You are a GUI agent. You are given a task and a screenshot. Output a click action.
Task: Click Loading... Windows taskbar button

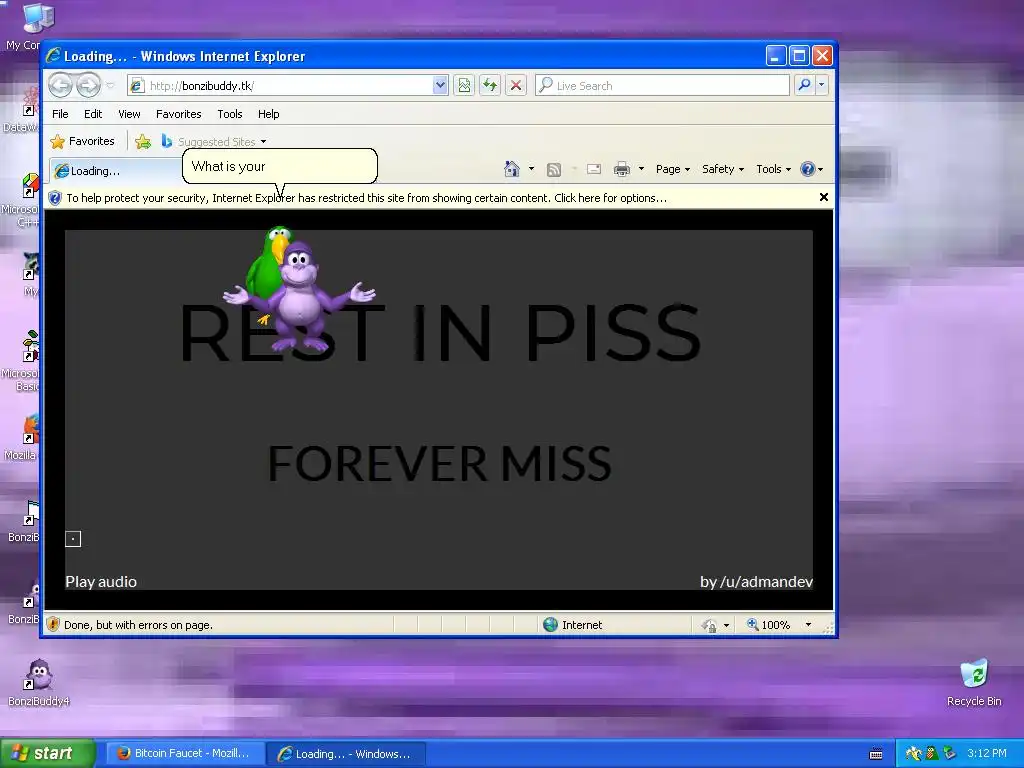(x=346, y=754)
